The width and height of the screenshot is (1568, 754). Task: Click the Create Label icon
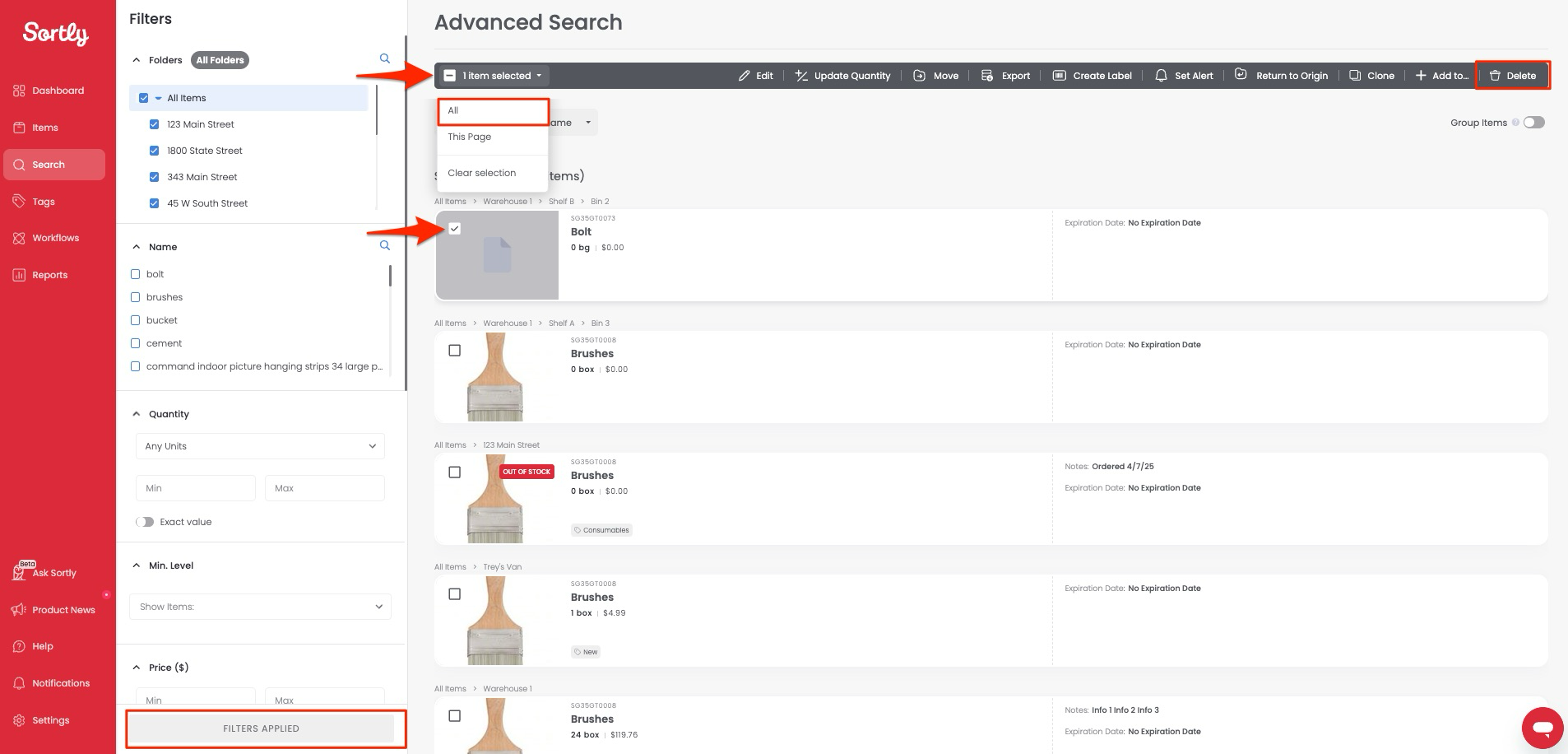point(1060,76)
